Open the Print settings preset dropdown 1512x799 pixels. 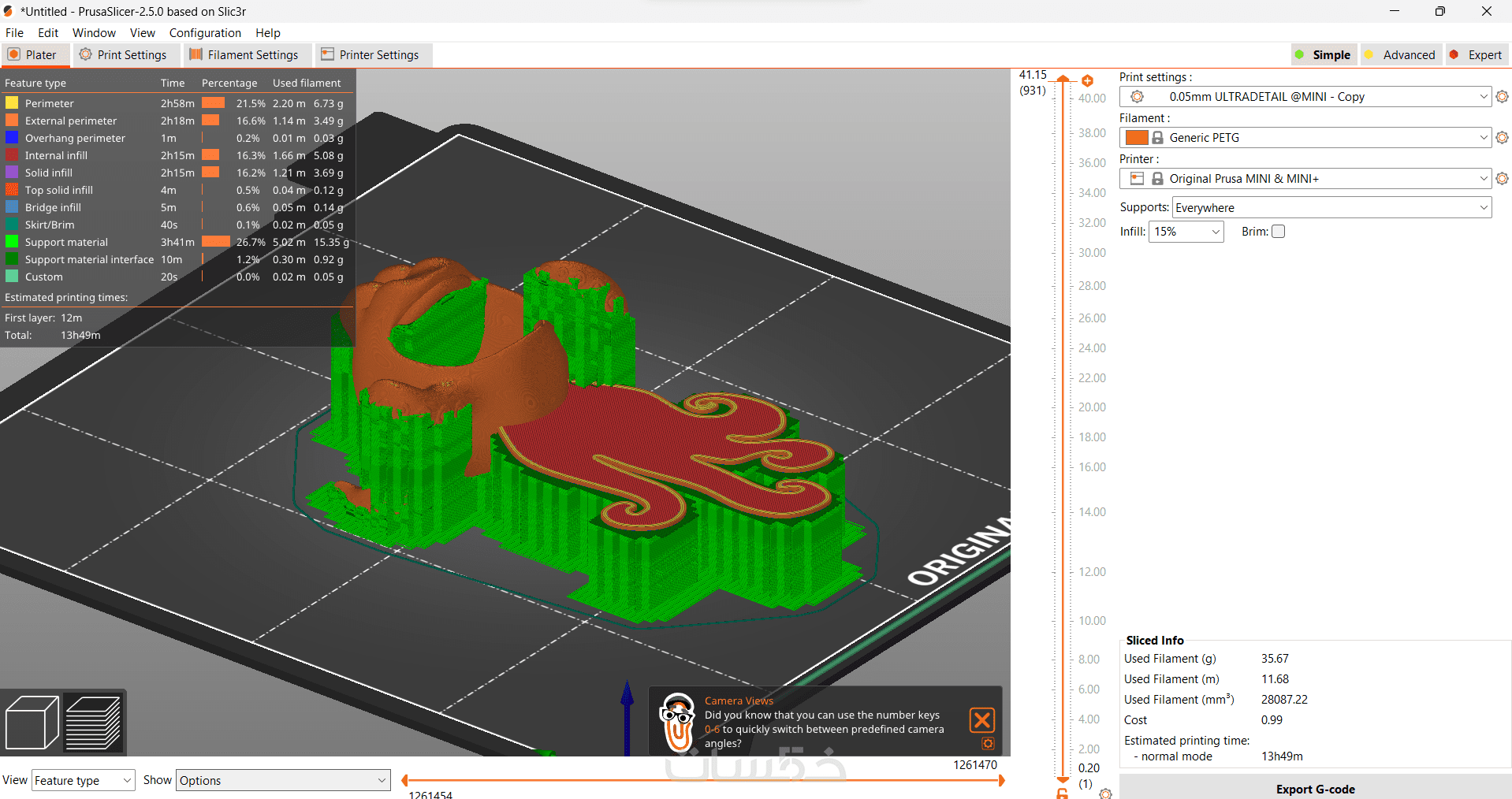point(1305,97)
